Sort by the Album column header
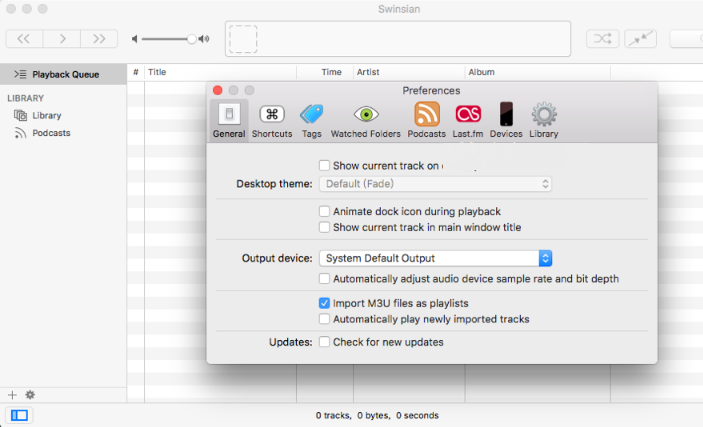This screenshot has width=703, height=427. click(x=538, y=72)
